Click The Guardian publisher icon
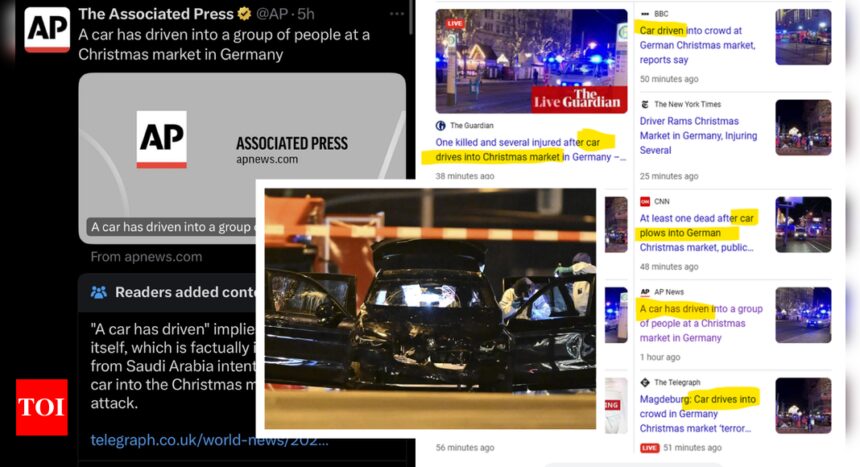This screenshot has width=860, height=467. point(440,126)
